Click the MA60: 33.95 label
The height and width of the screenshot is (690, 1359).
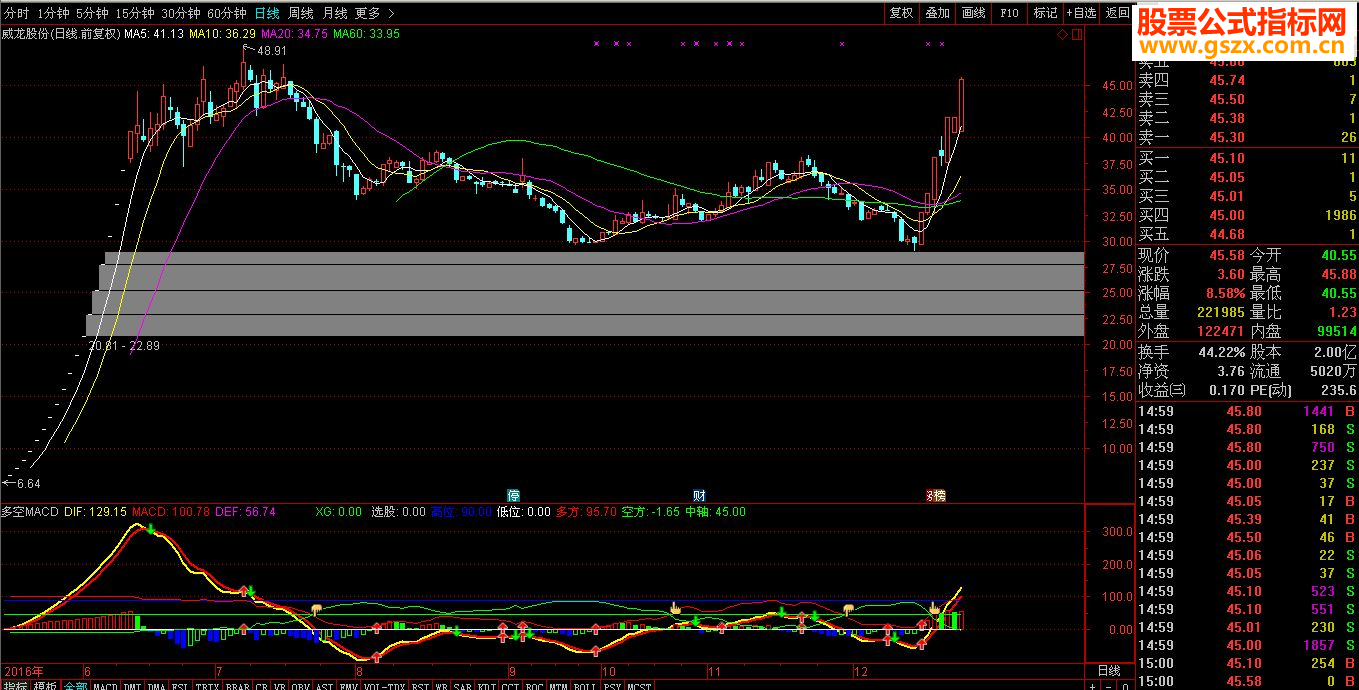(366, 33)
